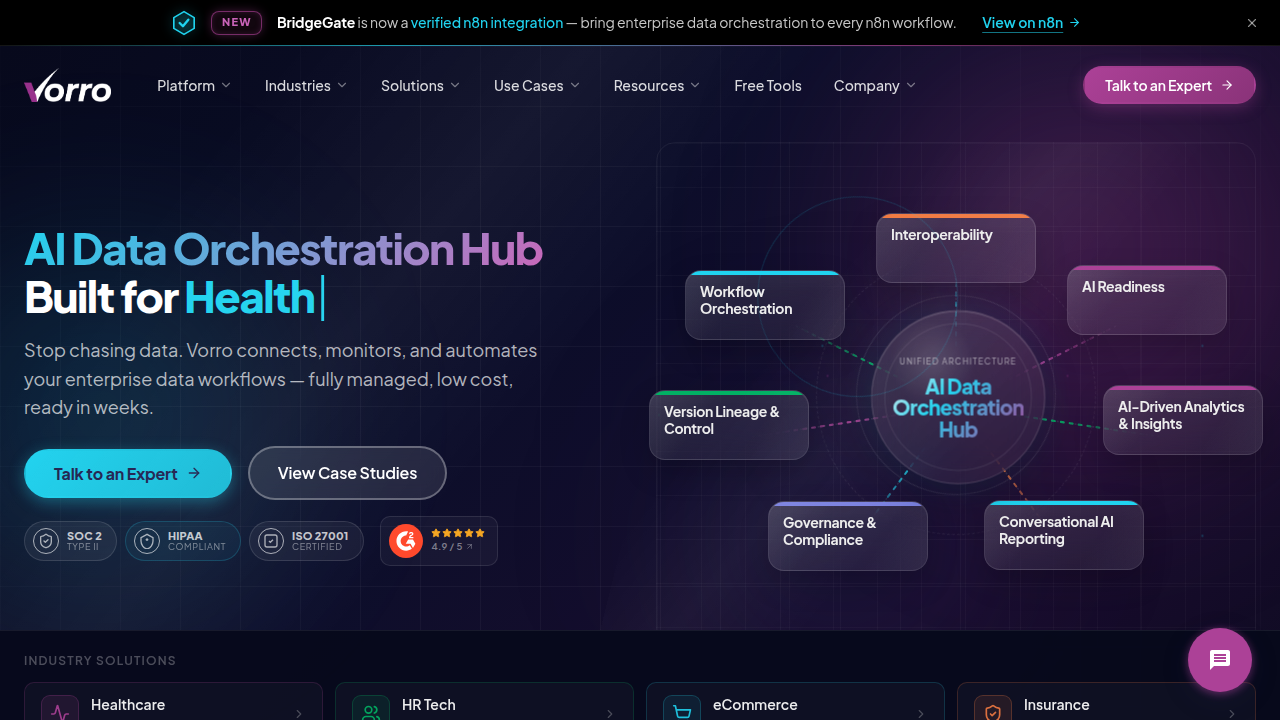1280x720 pixels.
Task: Open the G2 rating badge
Action: pos(439,541)
